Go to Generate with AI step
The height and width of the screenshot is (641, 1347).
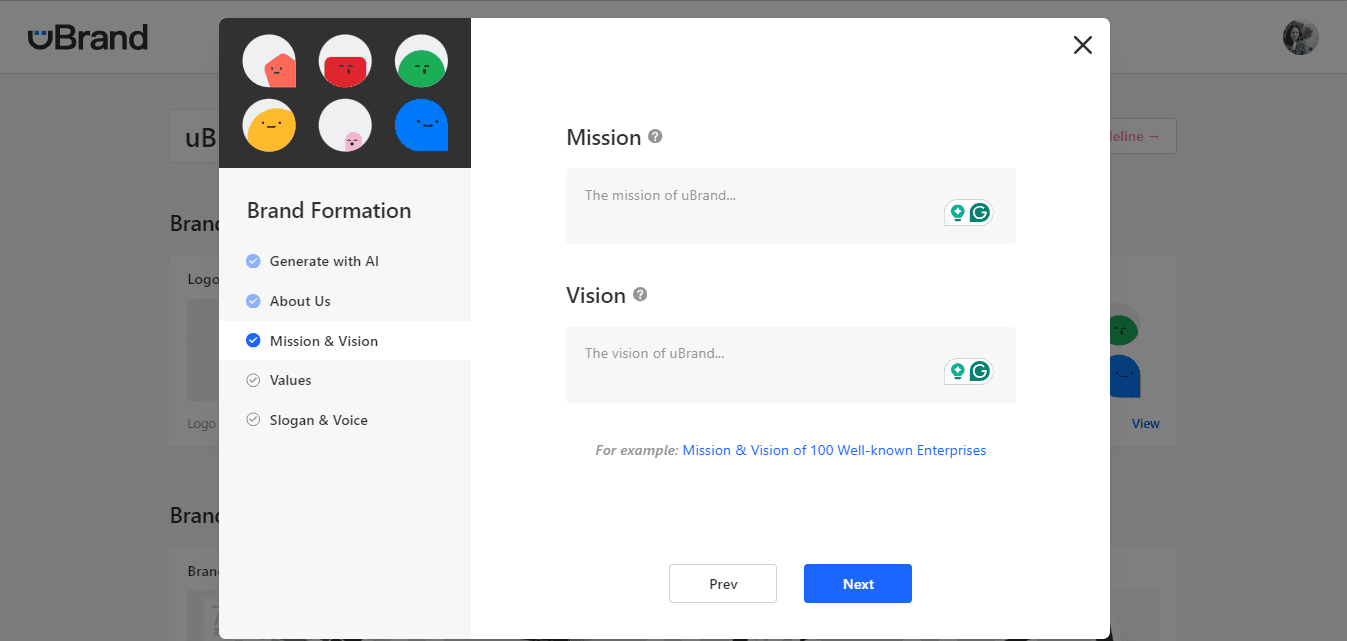(x=345, y=261)
